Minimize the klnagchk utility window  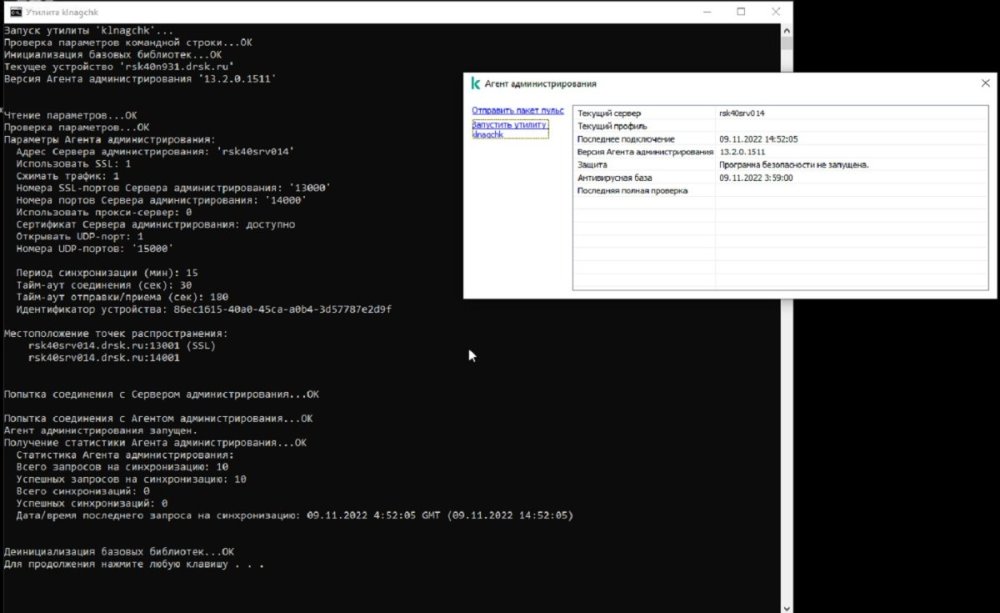[x=707, y=11]
